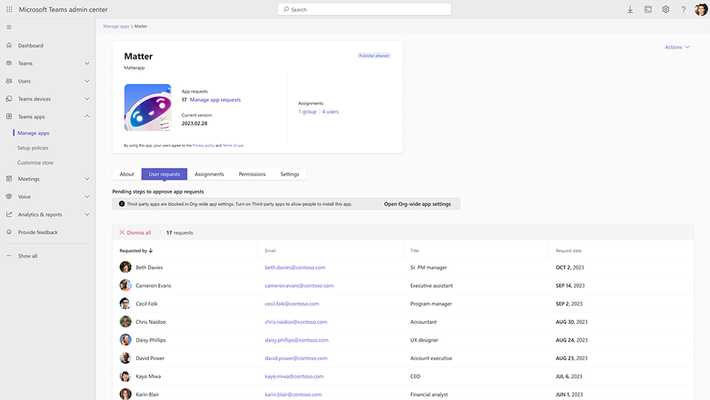Open the account profile avatar

pyautogui.click(x=701, y=9)
